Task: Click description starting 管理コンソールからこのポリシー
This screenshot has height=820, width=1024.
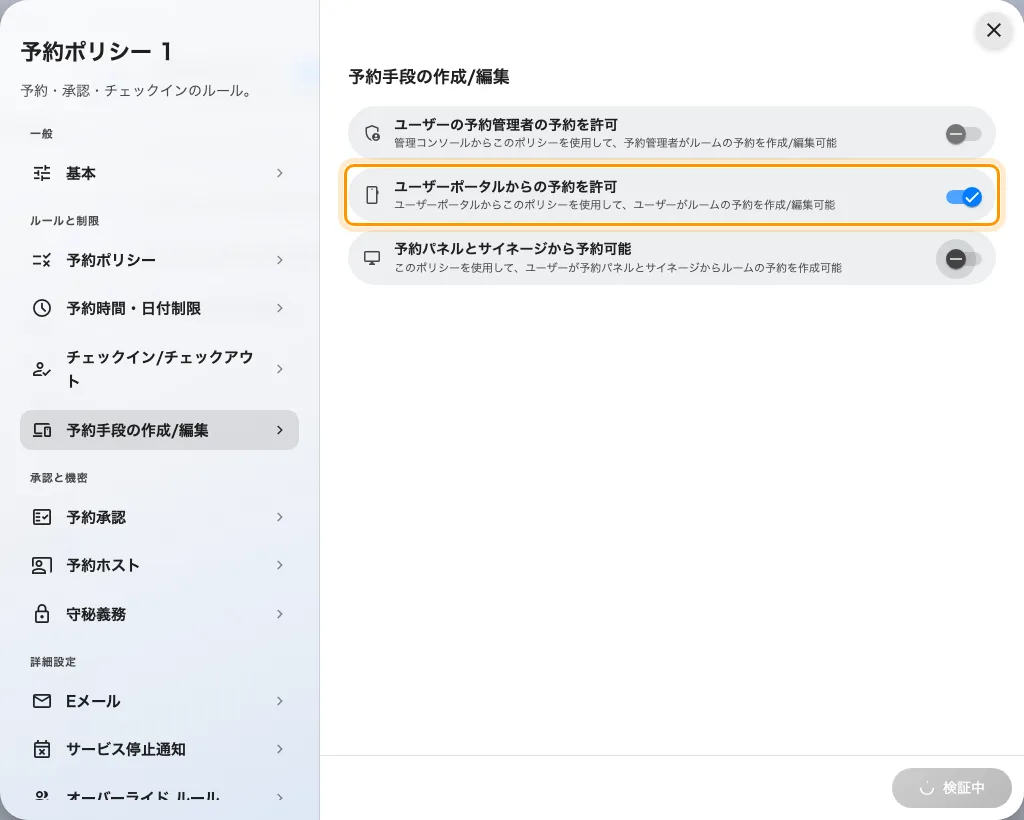Action: pos(615,143)
